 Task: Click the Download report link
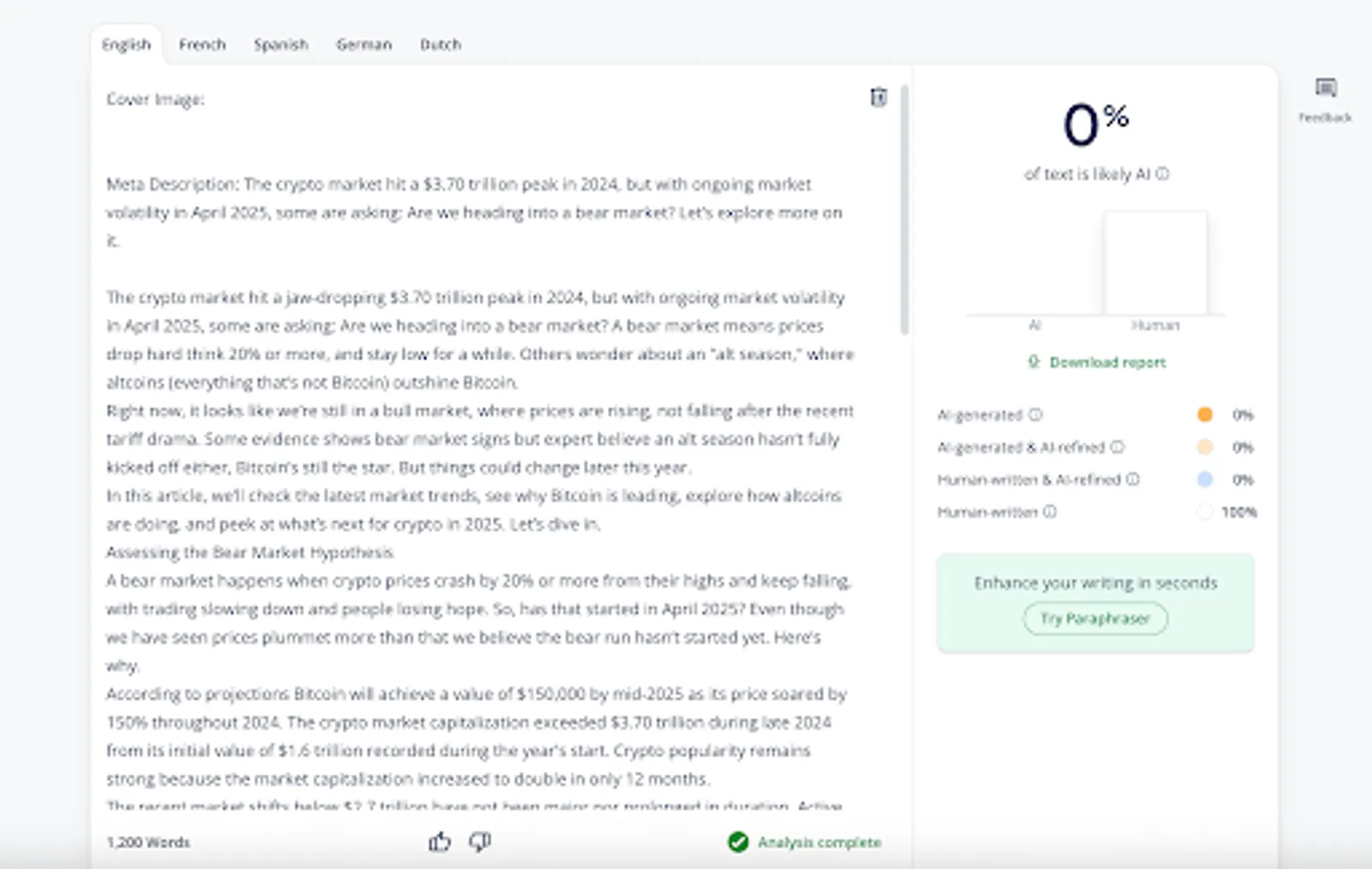(1107, 362)
